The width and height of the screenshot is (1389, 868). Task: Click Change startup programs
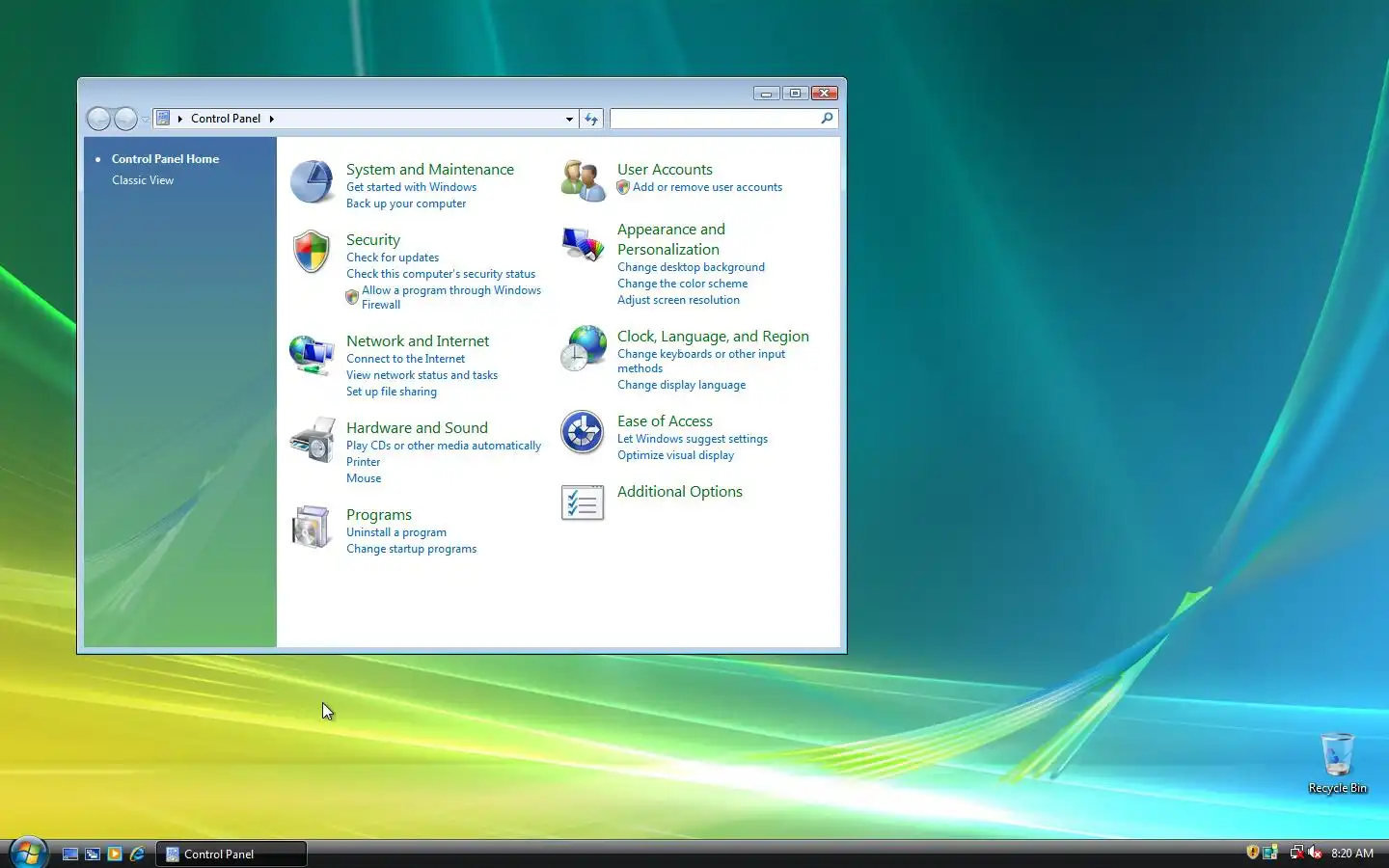click(x=412, y=549)
